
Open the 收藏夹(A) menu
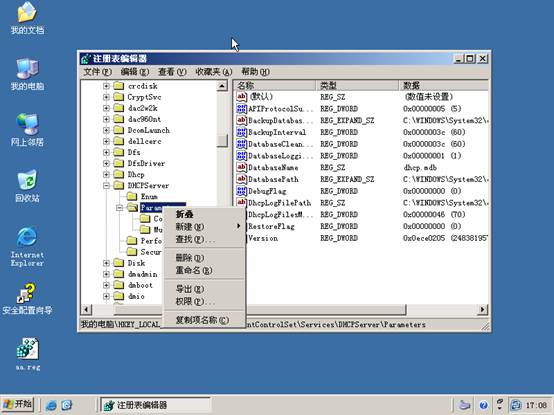(213, 72)
